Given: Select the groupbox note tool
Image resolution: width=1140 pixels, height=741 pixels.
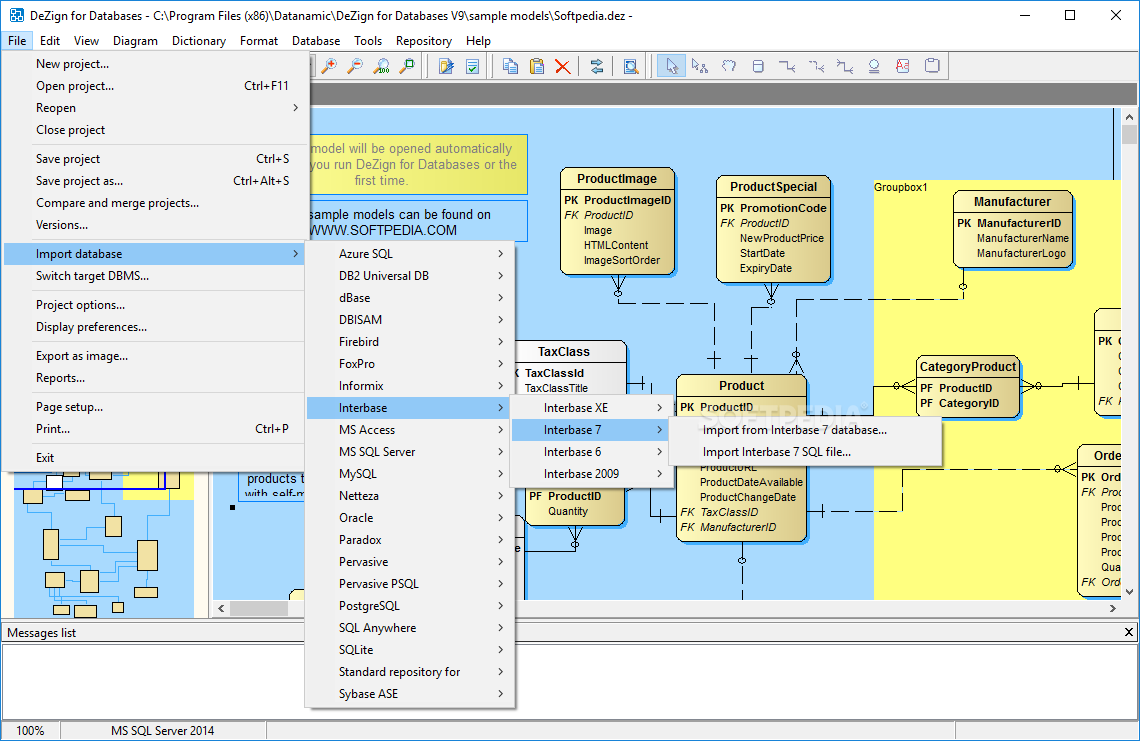Looking at the screenshot, I should click(x=932, y=66).
